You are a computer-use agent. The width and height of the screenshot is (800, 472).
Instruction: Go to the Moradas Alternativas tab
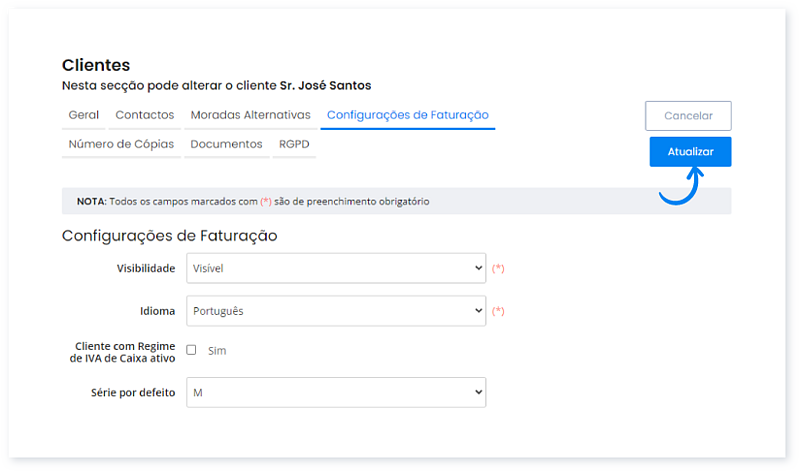(x=250, y=115)
